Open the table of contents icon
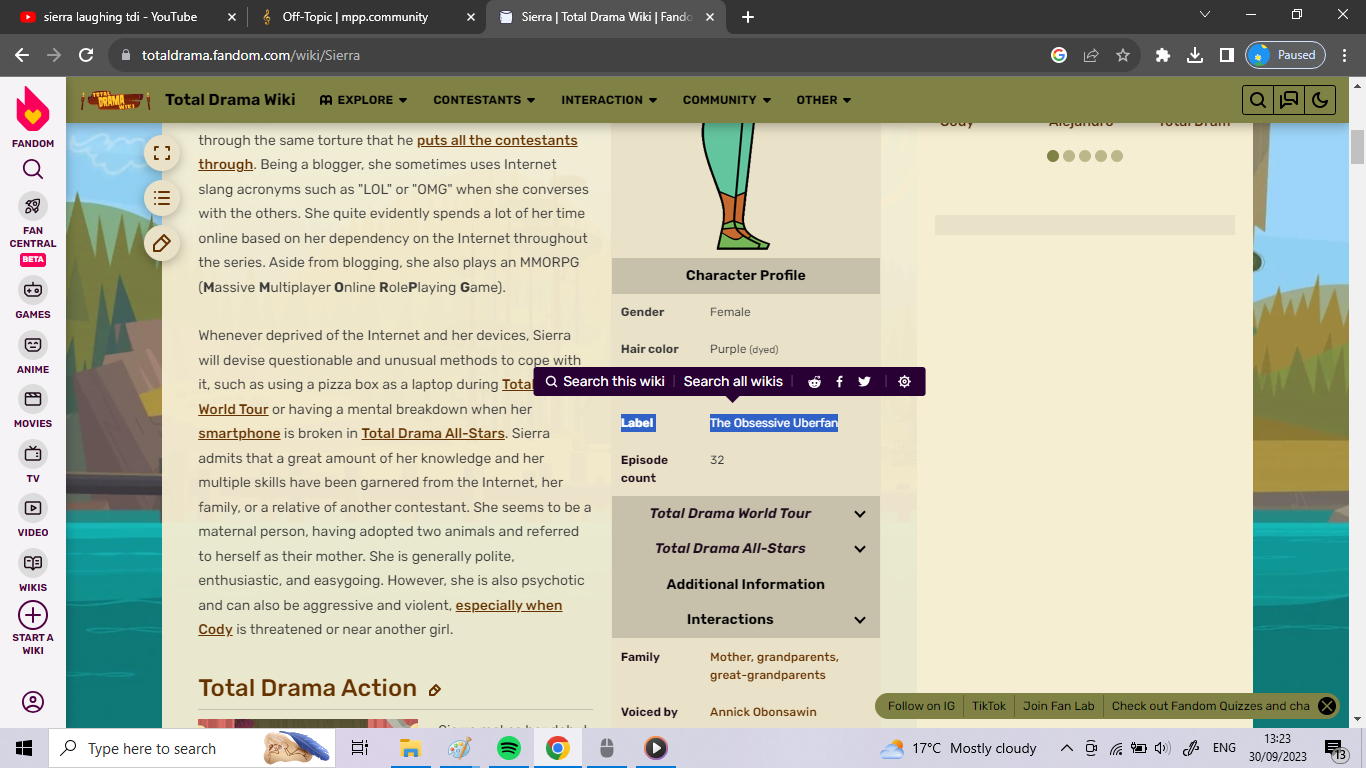This screenshot has height=768, width=1366. click(x=162, y=198)
